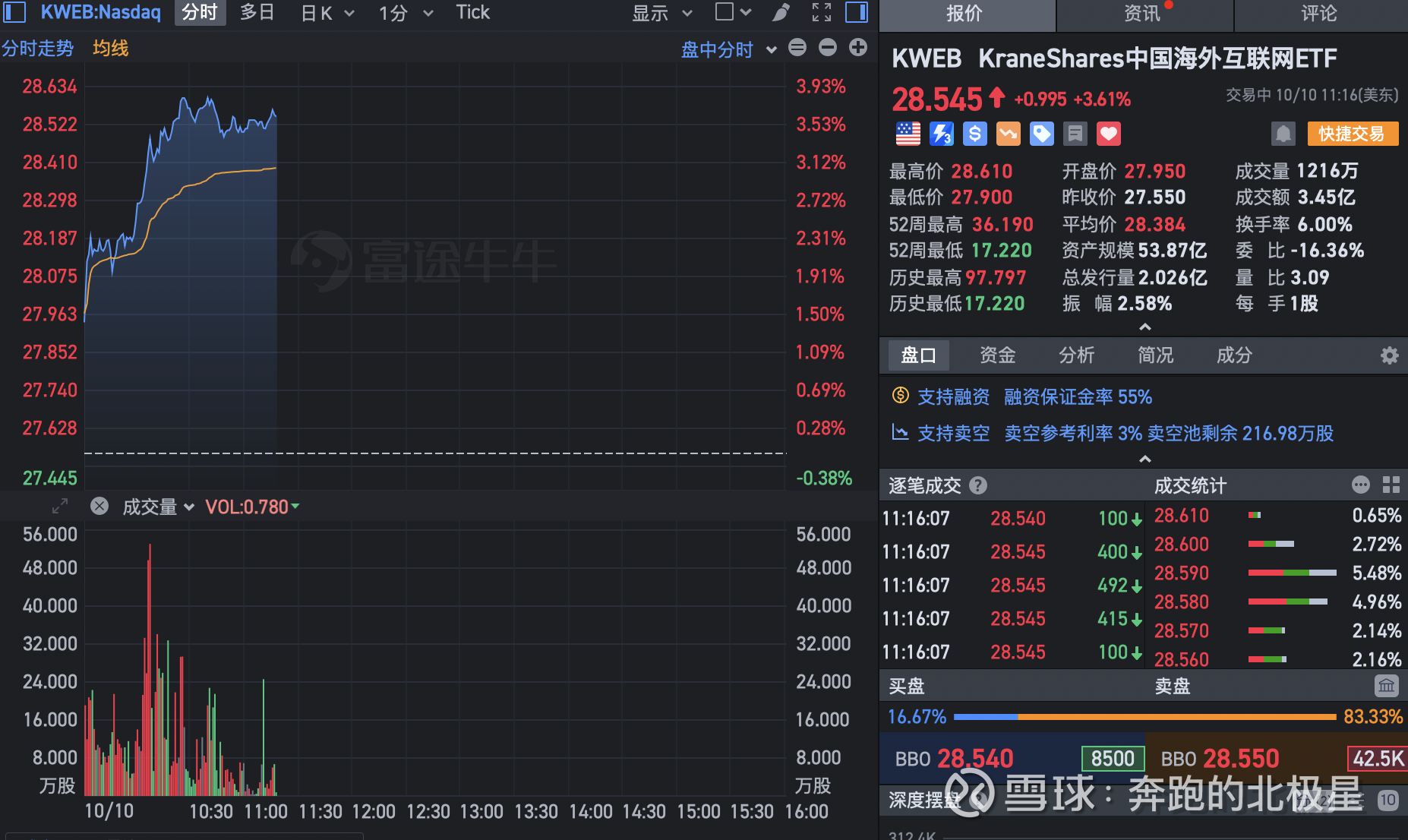Viewport: 1408px width, 840px height.
Task: Open Level-3 quotes via lightning icon
Action: point(942,134)
